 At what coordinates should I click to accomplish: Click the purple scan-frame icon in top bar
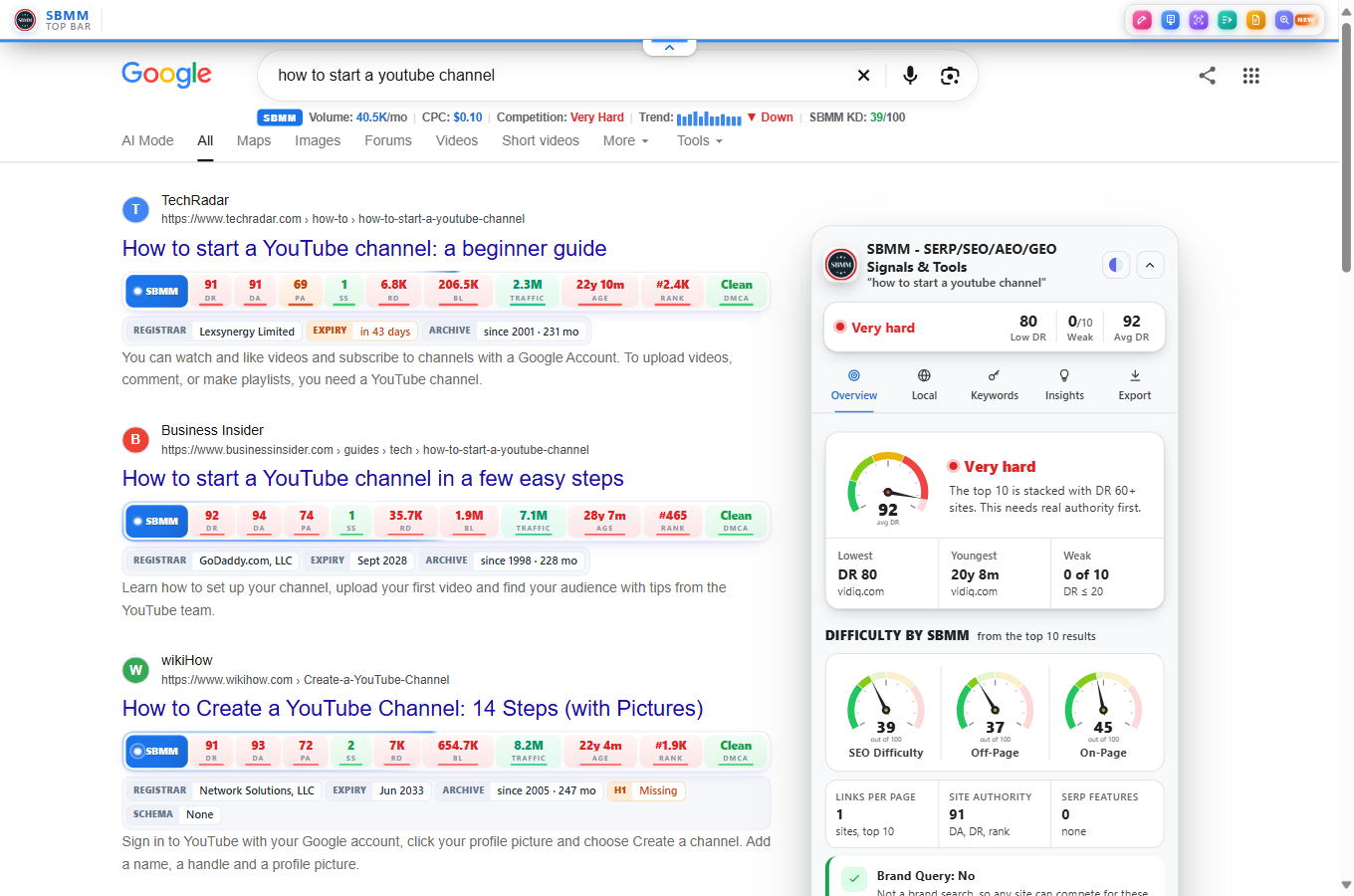[1199, 20]
